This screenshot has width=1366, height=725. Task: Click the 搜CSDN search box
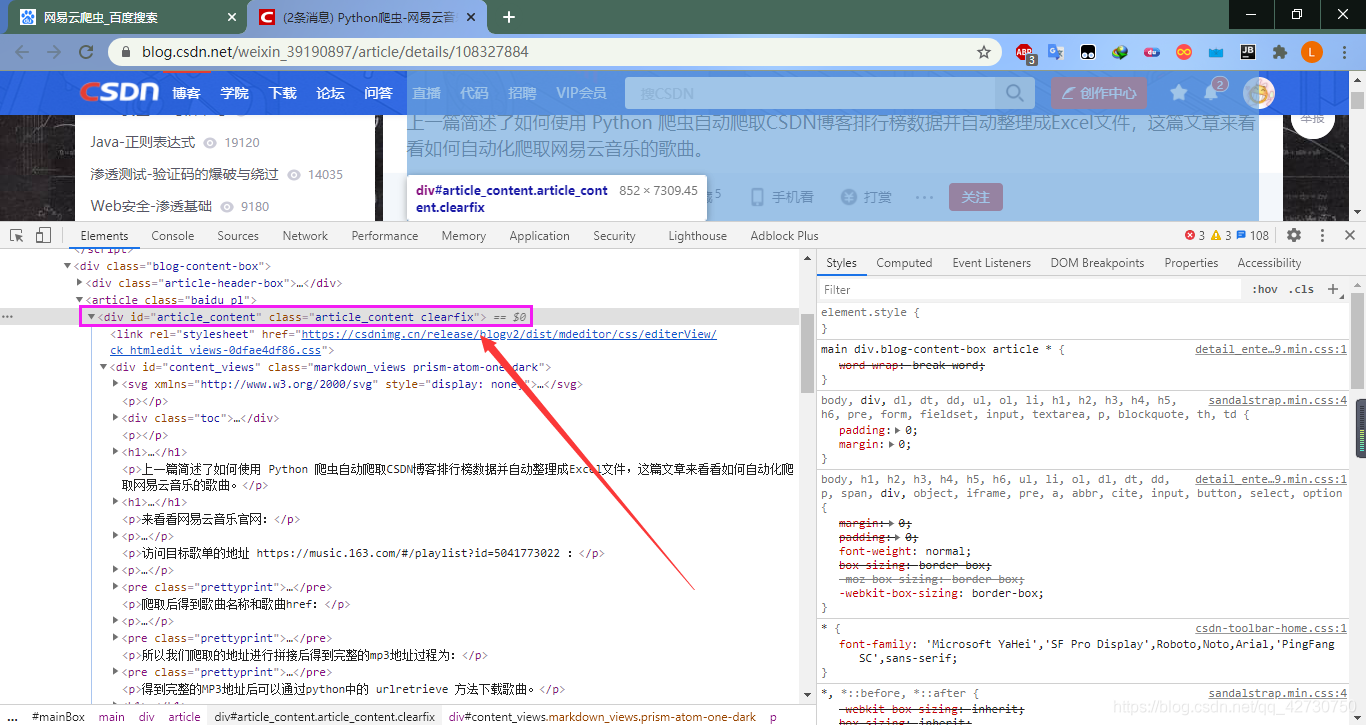[810, 93]
